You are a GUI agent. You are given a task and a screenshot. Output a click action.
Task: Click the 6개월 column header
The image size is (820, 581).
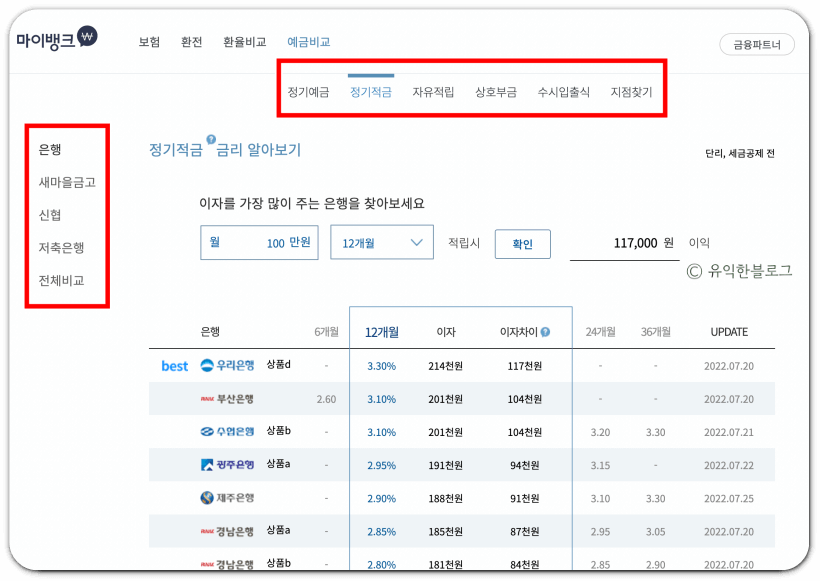(326, 332)
